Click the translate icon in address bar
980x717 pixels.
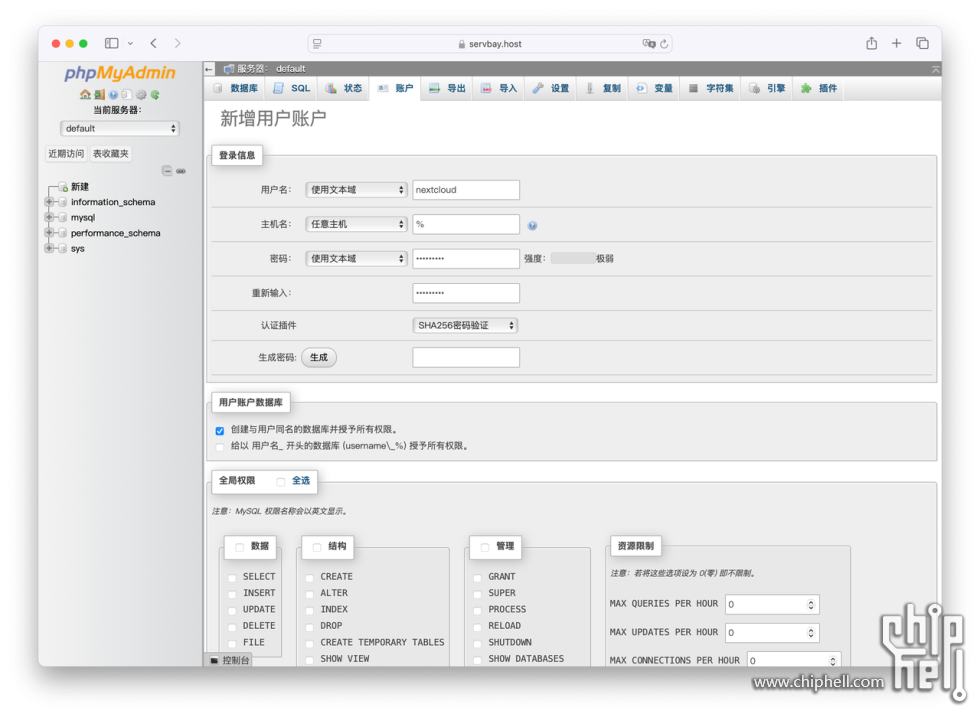(x=649, y=44)
